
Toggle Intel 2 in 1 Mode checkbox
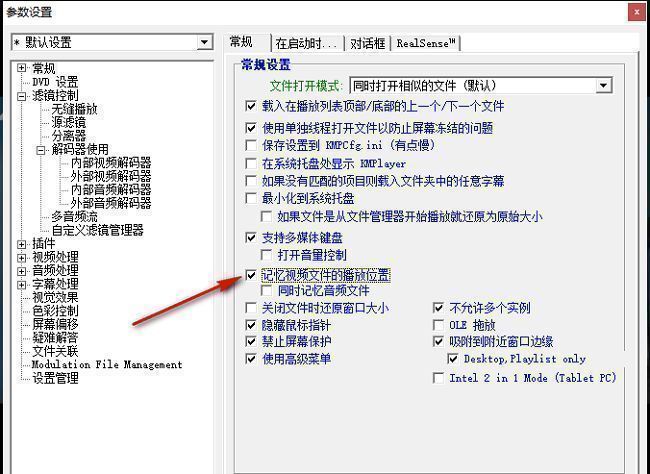(x=438, y=378)
